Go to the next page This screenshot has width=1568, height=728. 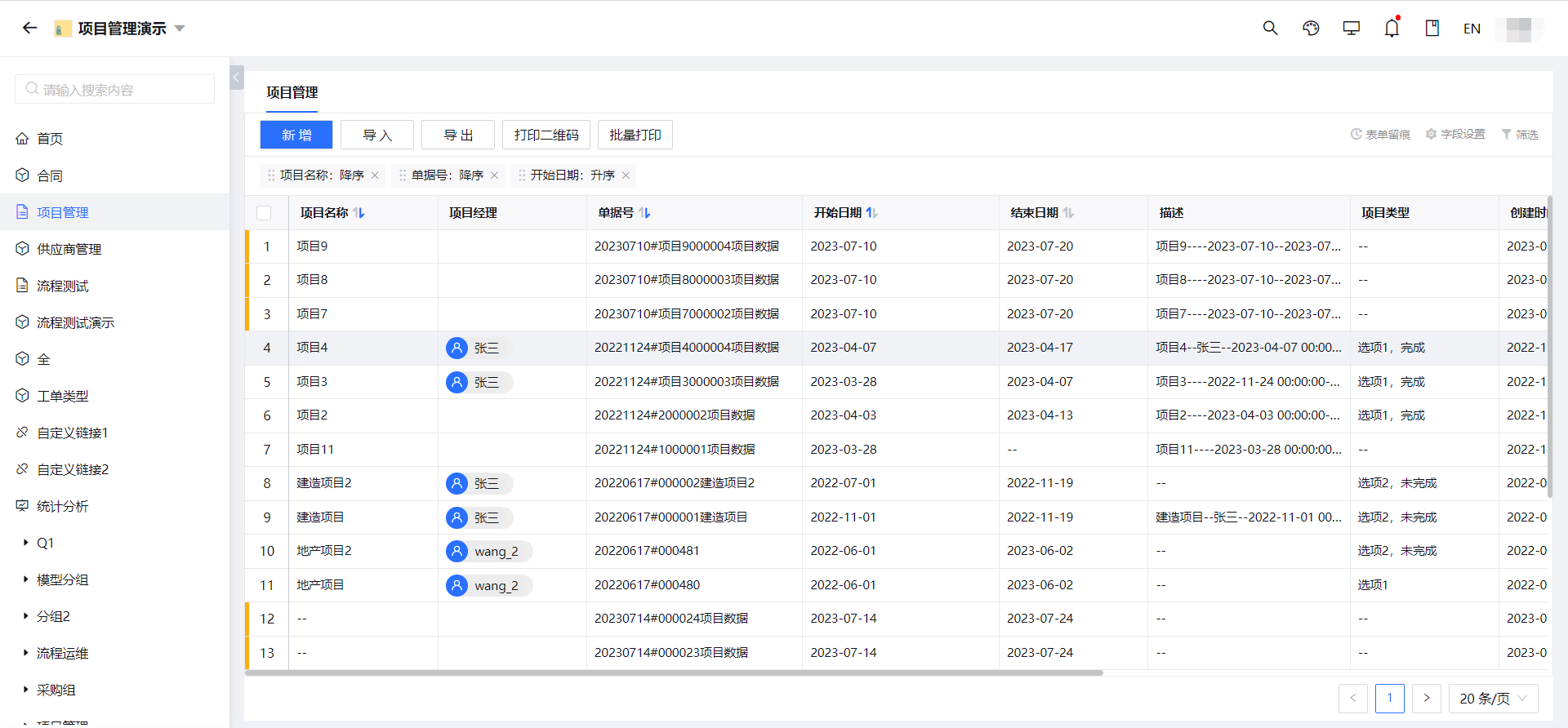tap(1427, 699)
